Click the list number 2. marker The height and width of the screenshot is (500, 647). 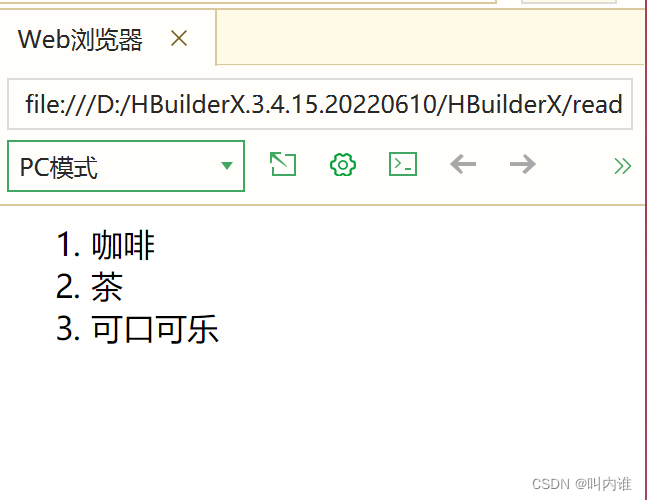click(68, 287)
